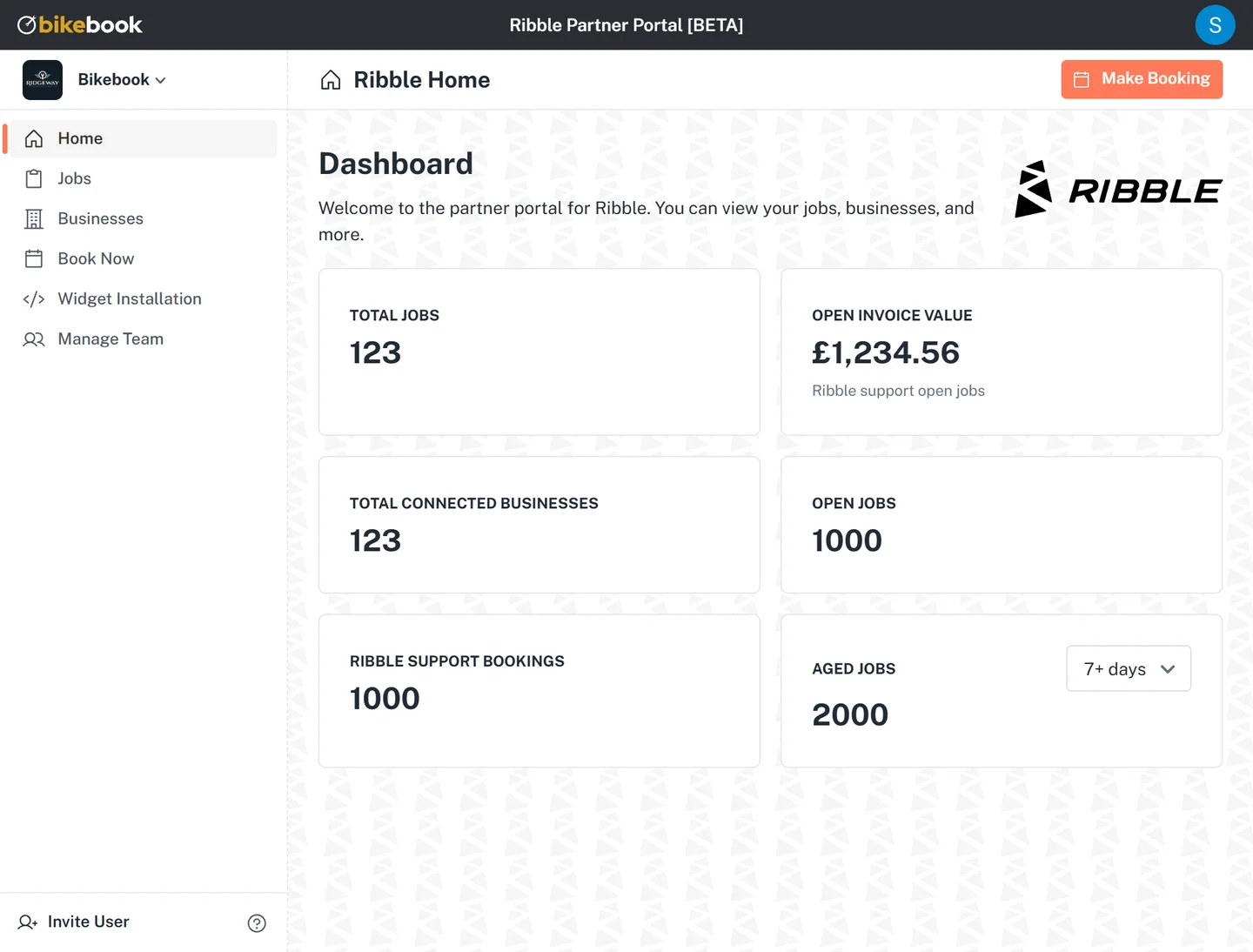Viewport: 1253px width, 952px height.
Task: Click the Ribble brand logo
Action: pos(1118,189)
